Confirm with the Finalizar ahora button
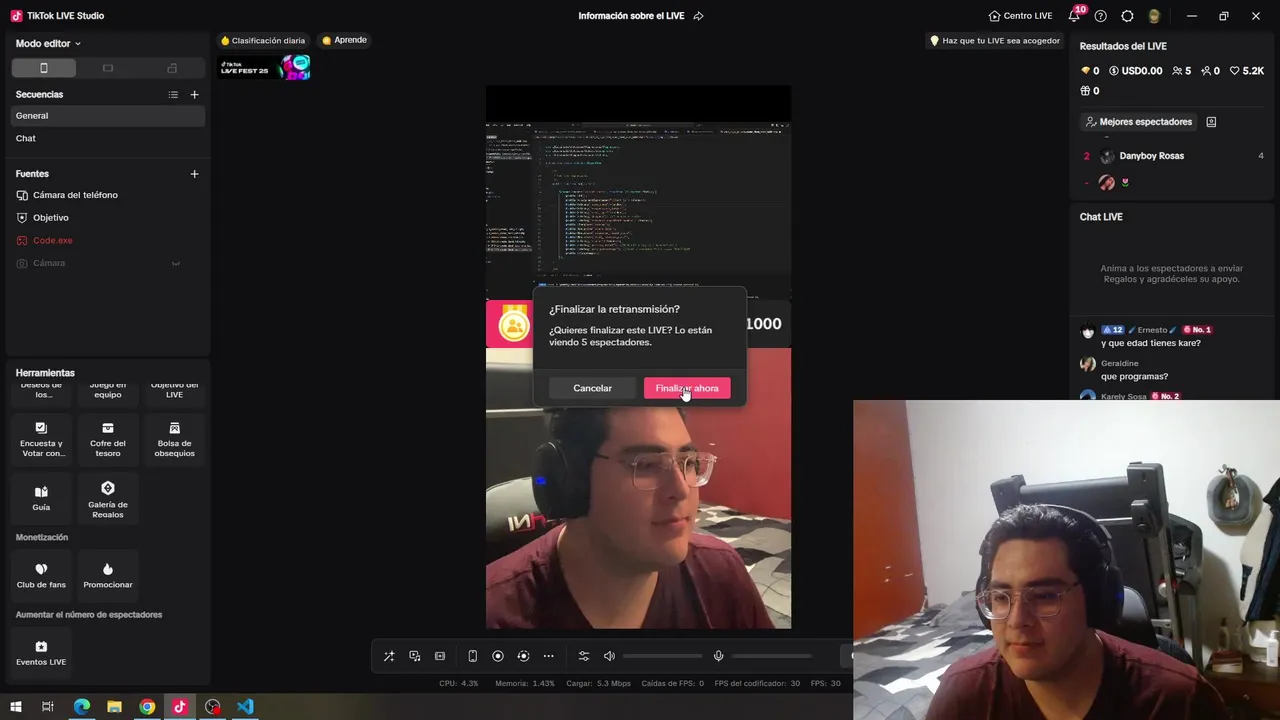The width and height of the screenshot is (1280, 720). tap(687, 388)
